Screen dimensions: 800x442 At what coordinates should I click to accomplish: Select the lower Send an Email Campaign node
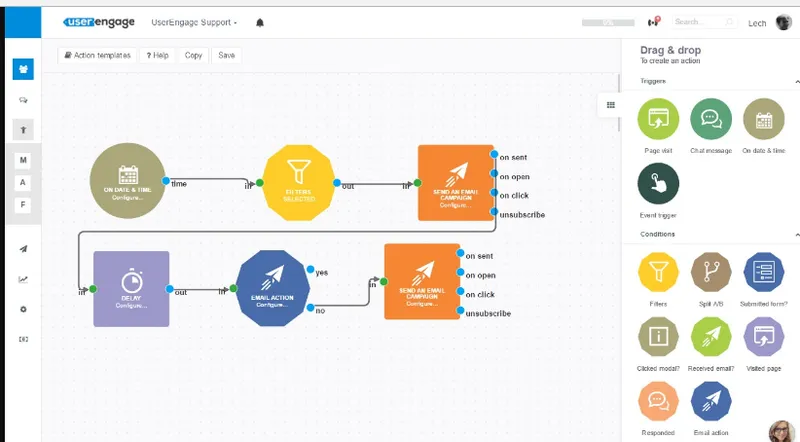point(422,282)
